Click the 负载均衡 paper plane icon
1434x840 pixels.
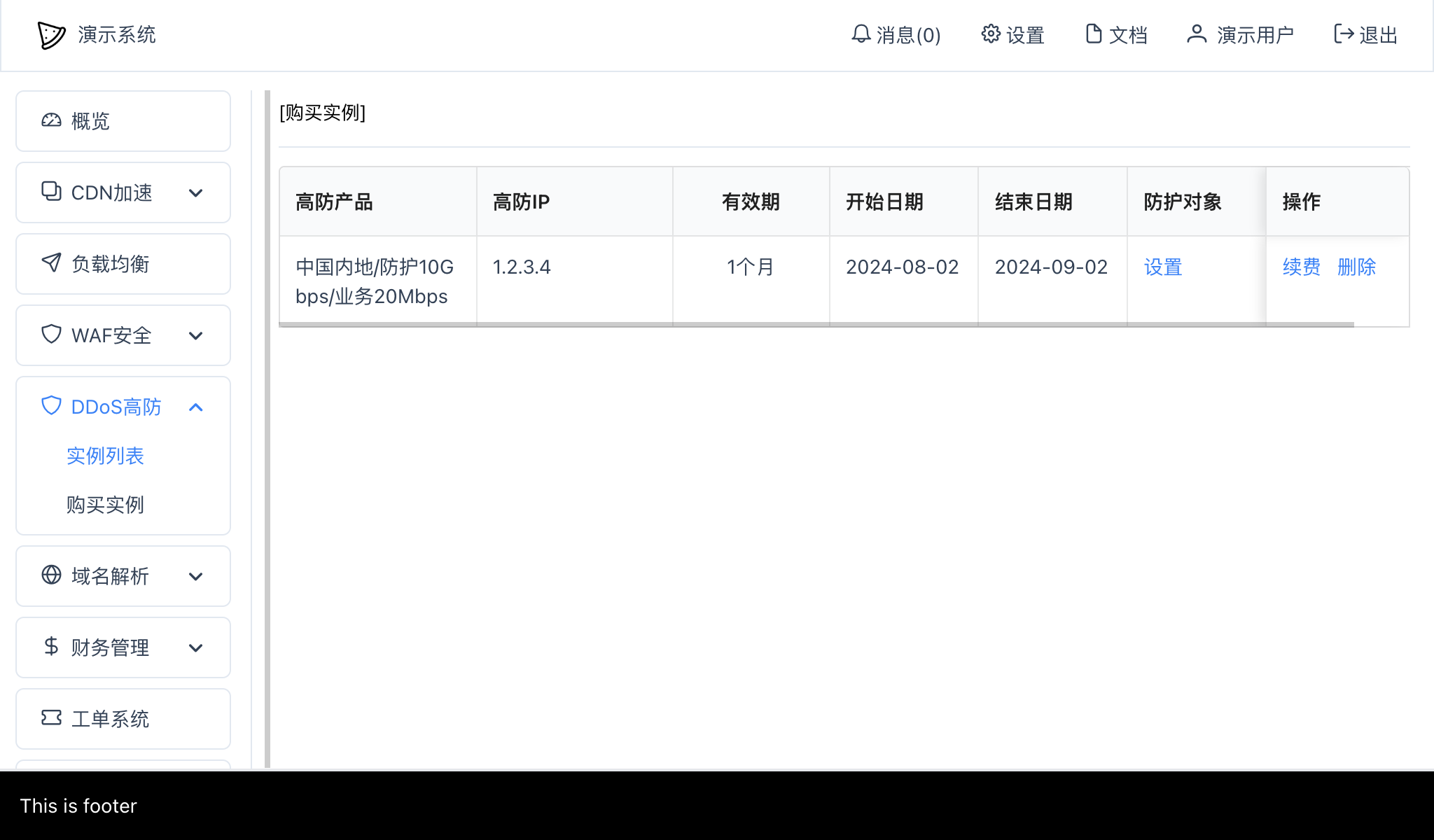tap(51, 264)
